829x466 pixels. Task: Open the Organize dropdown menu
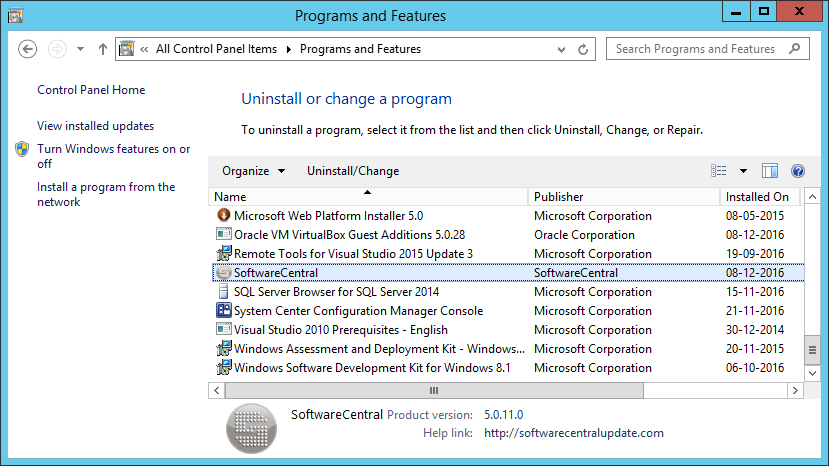tap(254, 171)
